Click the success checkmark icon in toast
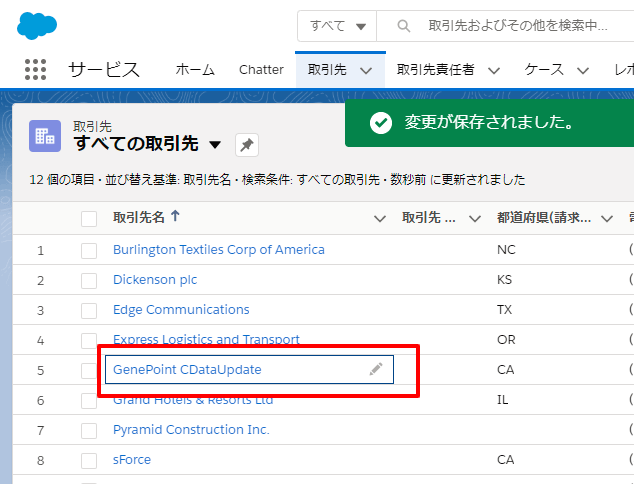The height and width of the screenshot is (484, 634). tap(380, 122)
